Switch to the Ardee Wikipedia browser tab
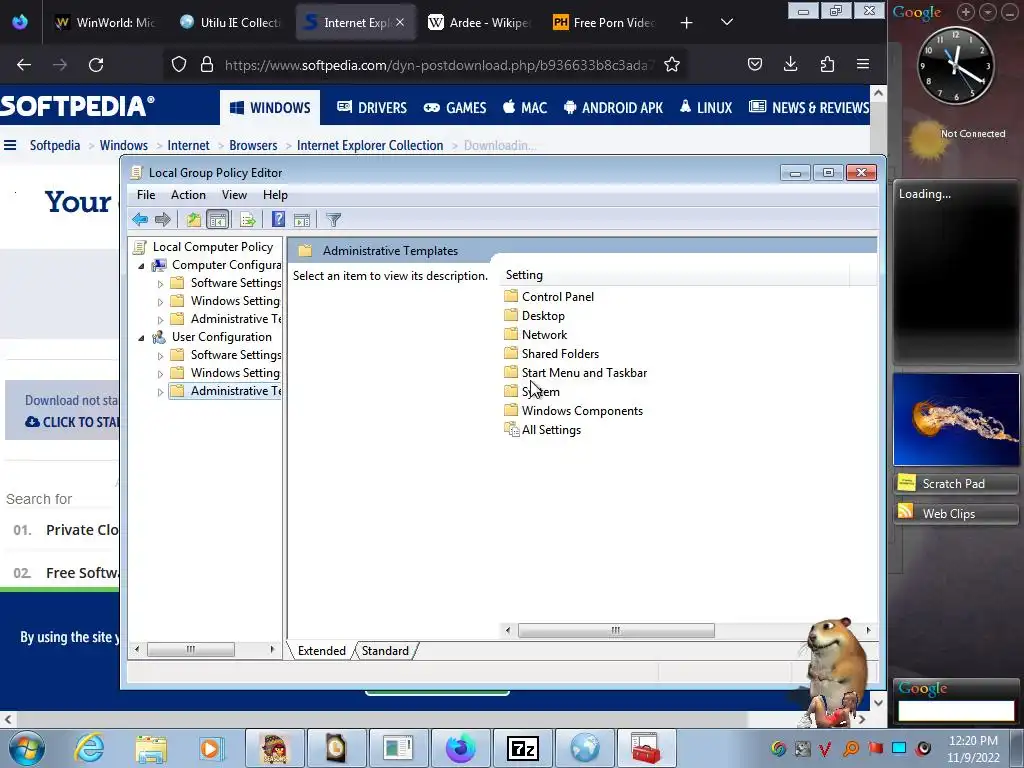The width and height of the screenshot is (1024, 768). (x=481, y=23)
